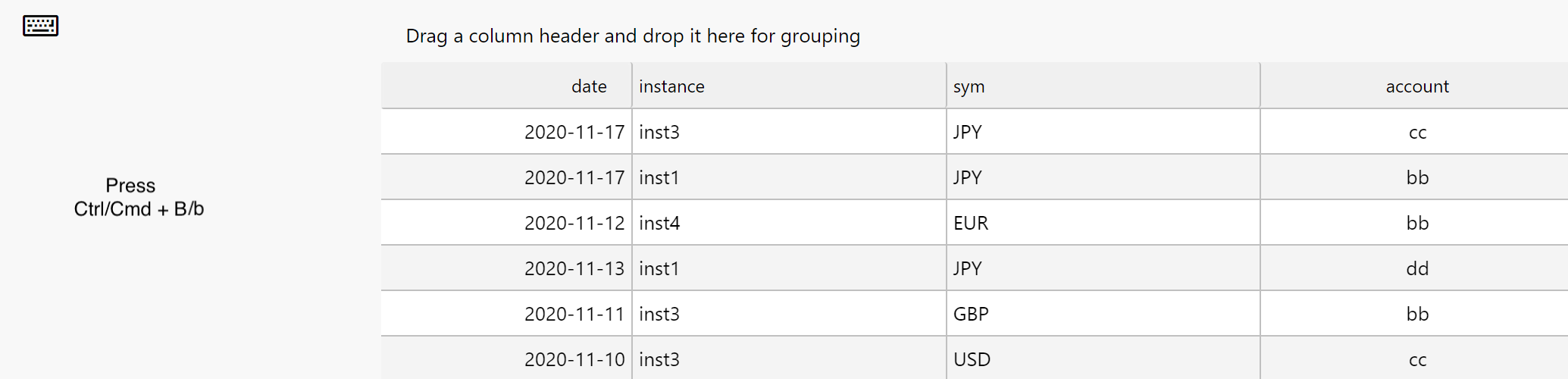The image size is (1568, 379).
Task: Click the 'account' column header
Action: click(1416, 86)
